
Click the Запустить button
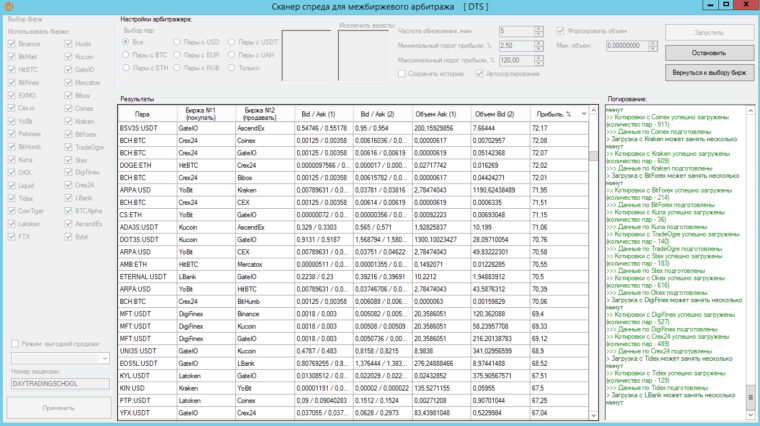coord(709,32)
